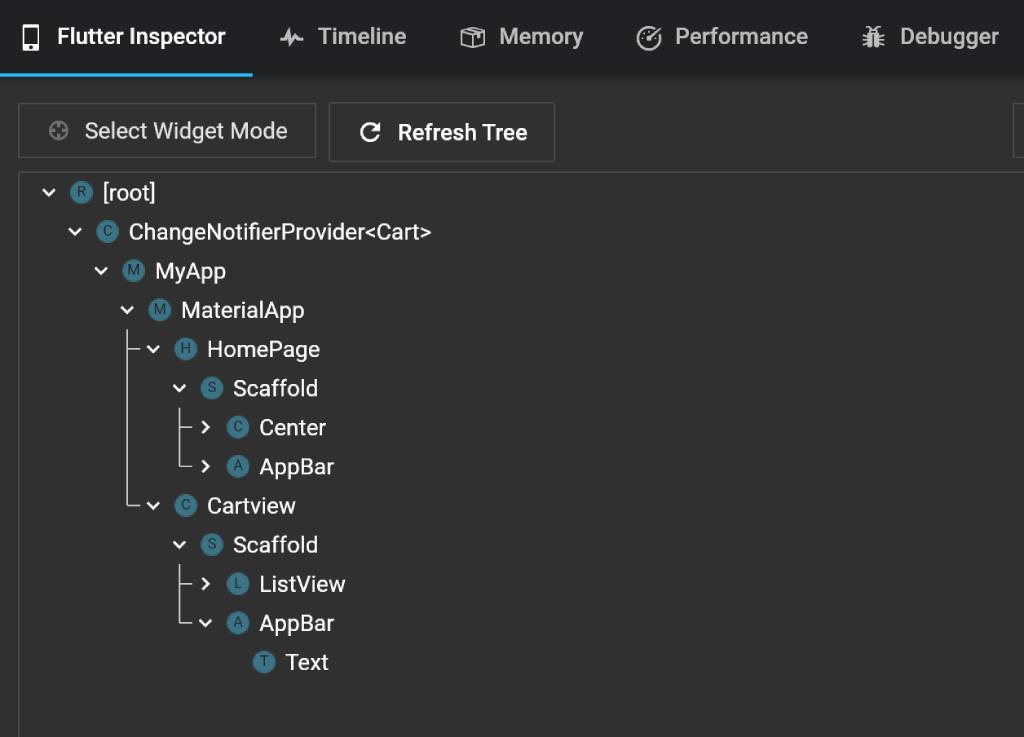Click the pulse icon beside Timeline
The image size is (1024, 737).
point(291,37)
